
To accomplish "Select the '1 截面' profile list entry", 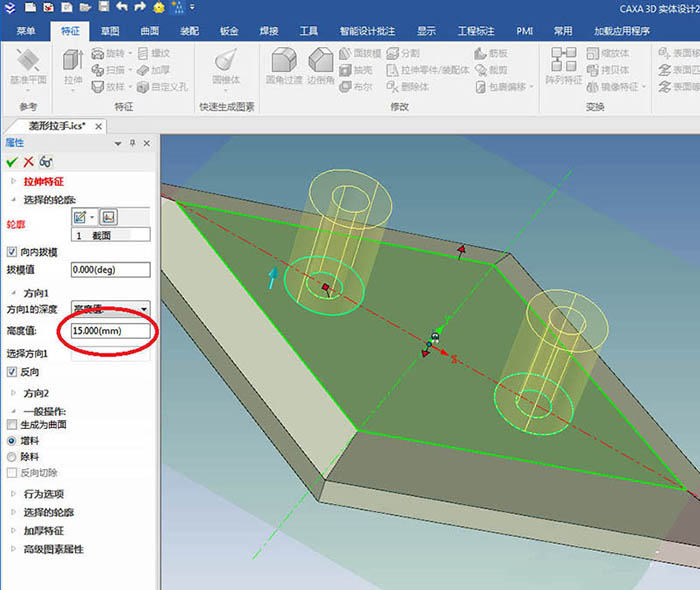I will pos(111,235).
